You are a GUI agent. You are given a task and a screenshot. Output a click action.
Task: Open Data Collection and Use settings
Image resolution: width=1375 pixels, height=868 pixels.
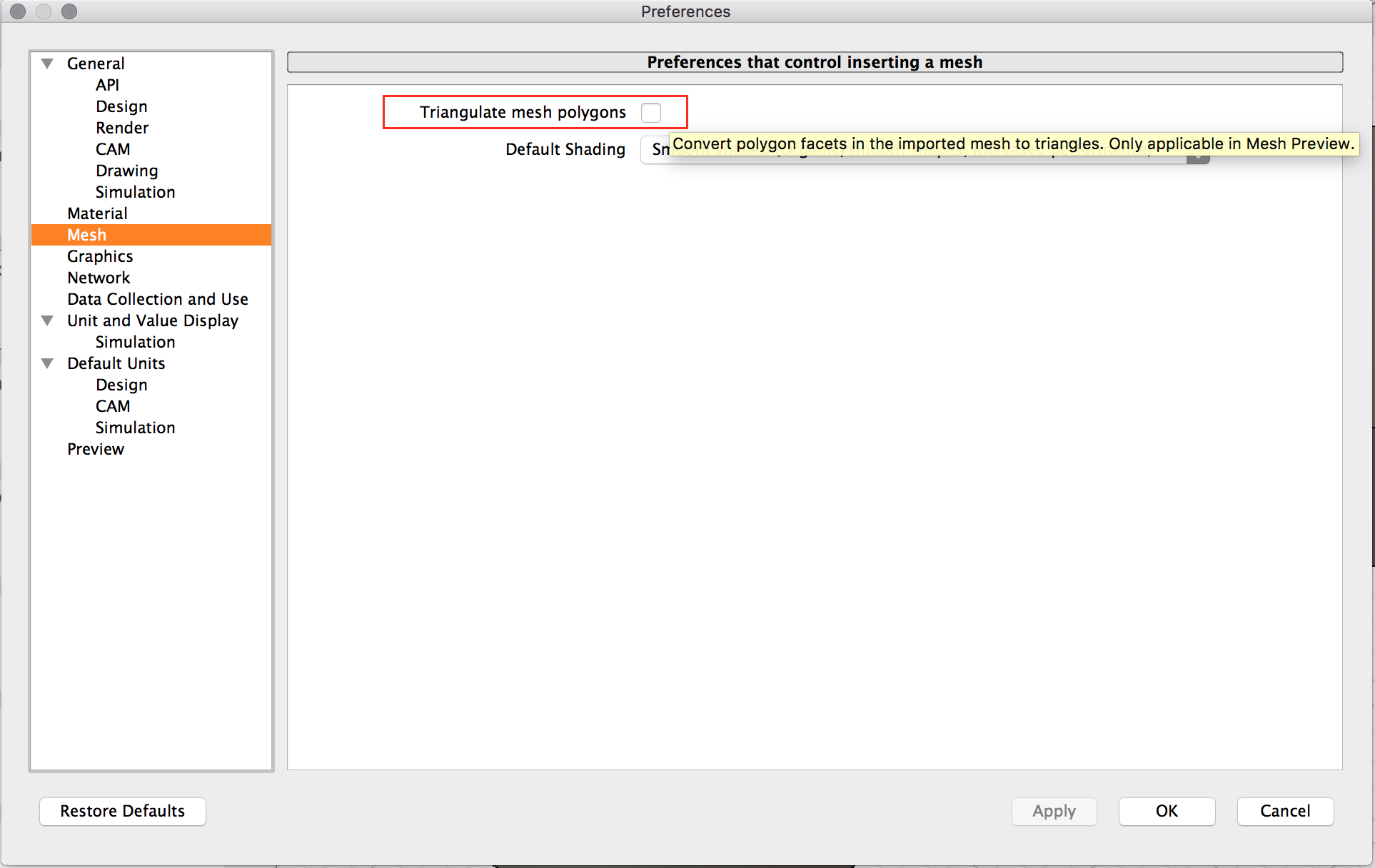coord(157,299)
